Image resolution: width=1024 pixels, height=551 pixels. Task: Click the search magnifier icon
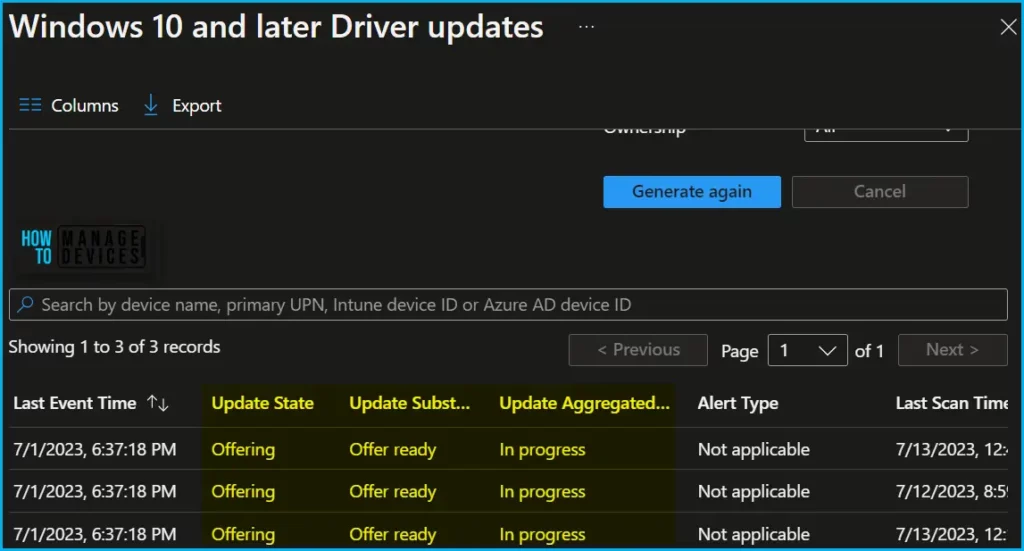(25, 304)
